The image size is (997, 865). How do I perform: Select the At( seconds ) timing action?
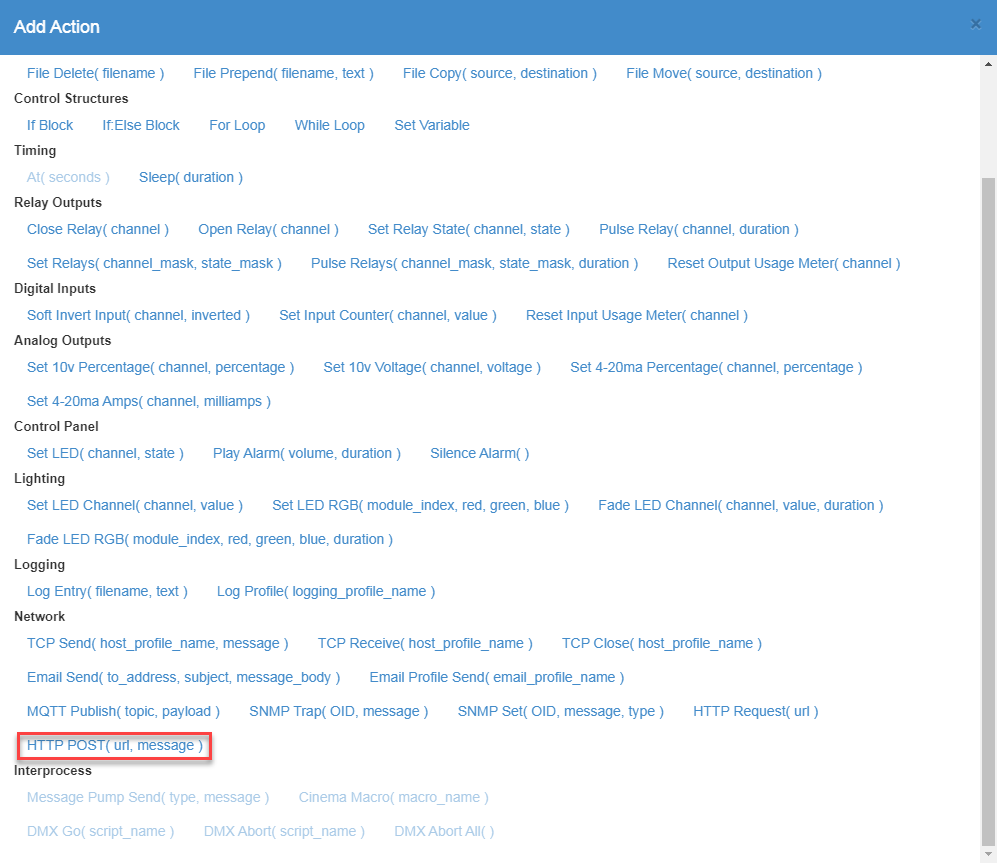68,177
